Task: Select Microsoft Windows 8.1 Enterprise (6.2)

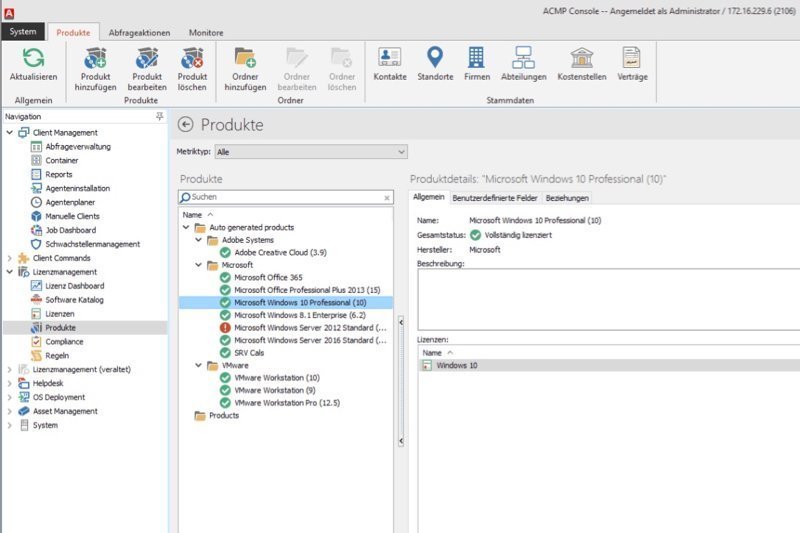Action: (x=299, y=315)
